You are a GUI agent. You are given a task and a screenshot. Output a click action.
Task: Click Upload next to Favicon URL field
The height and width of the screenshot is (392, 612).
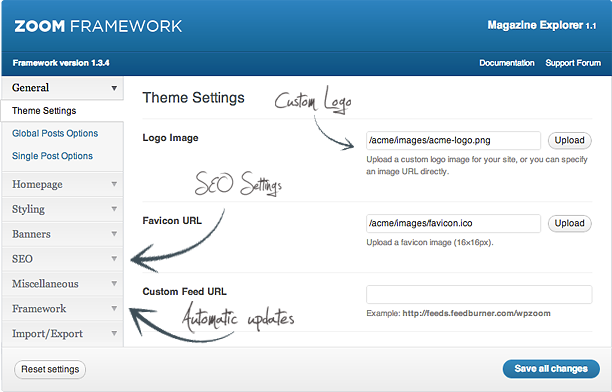tap(569, 223)
